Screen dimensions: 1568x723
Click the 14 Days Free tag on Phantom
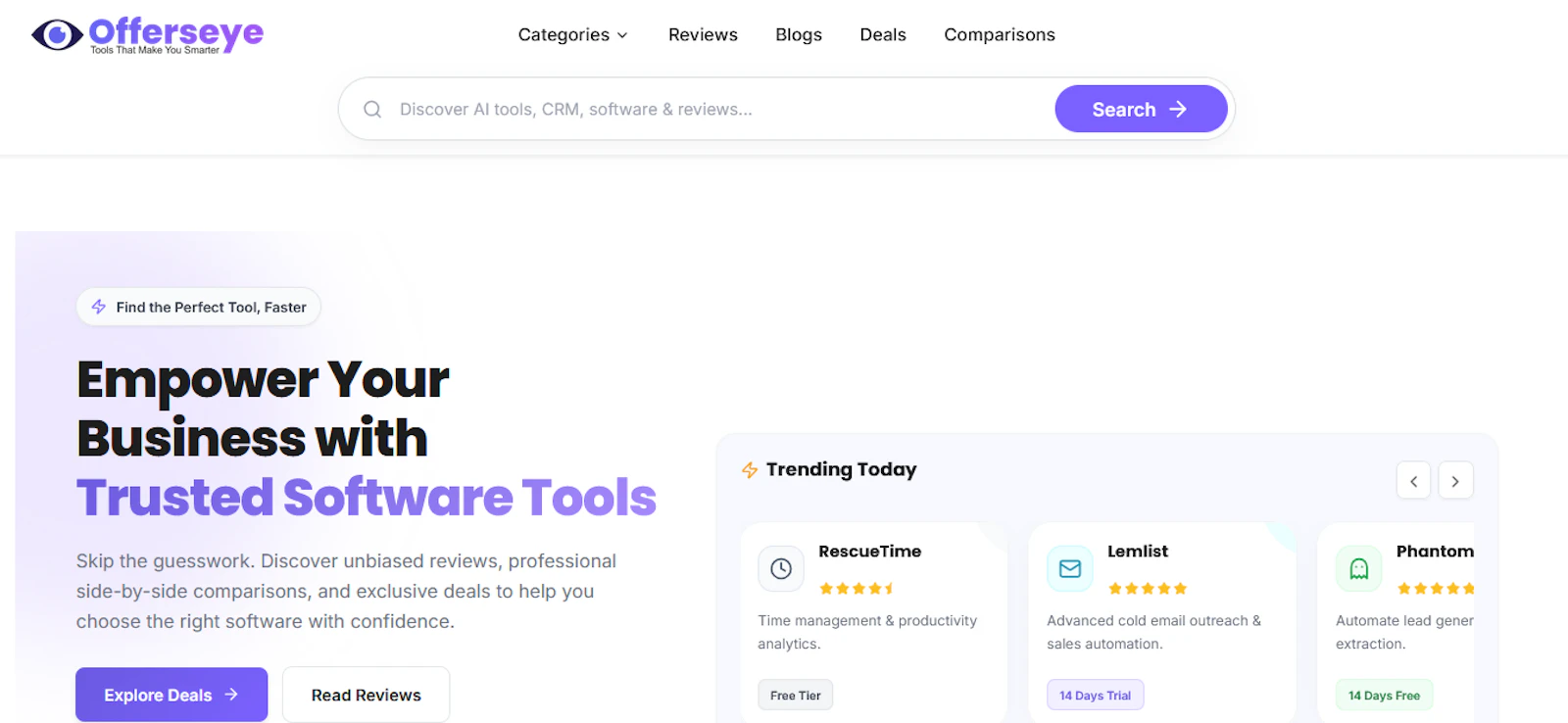(1384, 696)
